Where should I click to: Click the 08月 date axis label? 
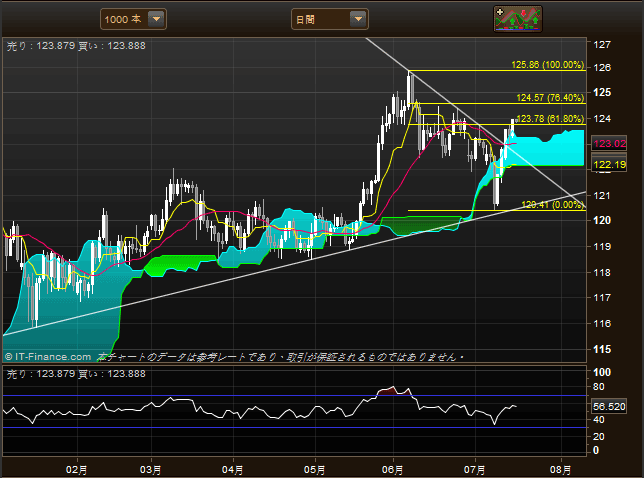[x=561, y=469]
